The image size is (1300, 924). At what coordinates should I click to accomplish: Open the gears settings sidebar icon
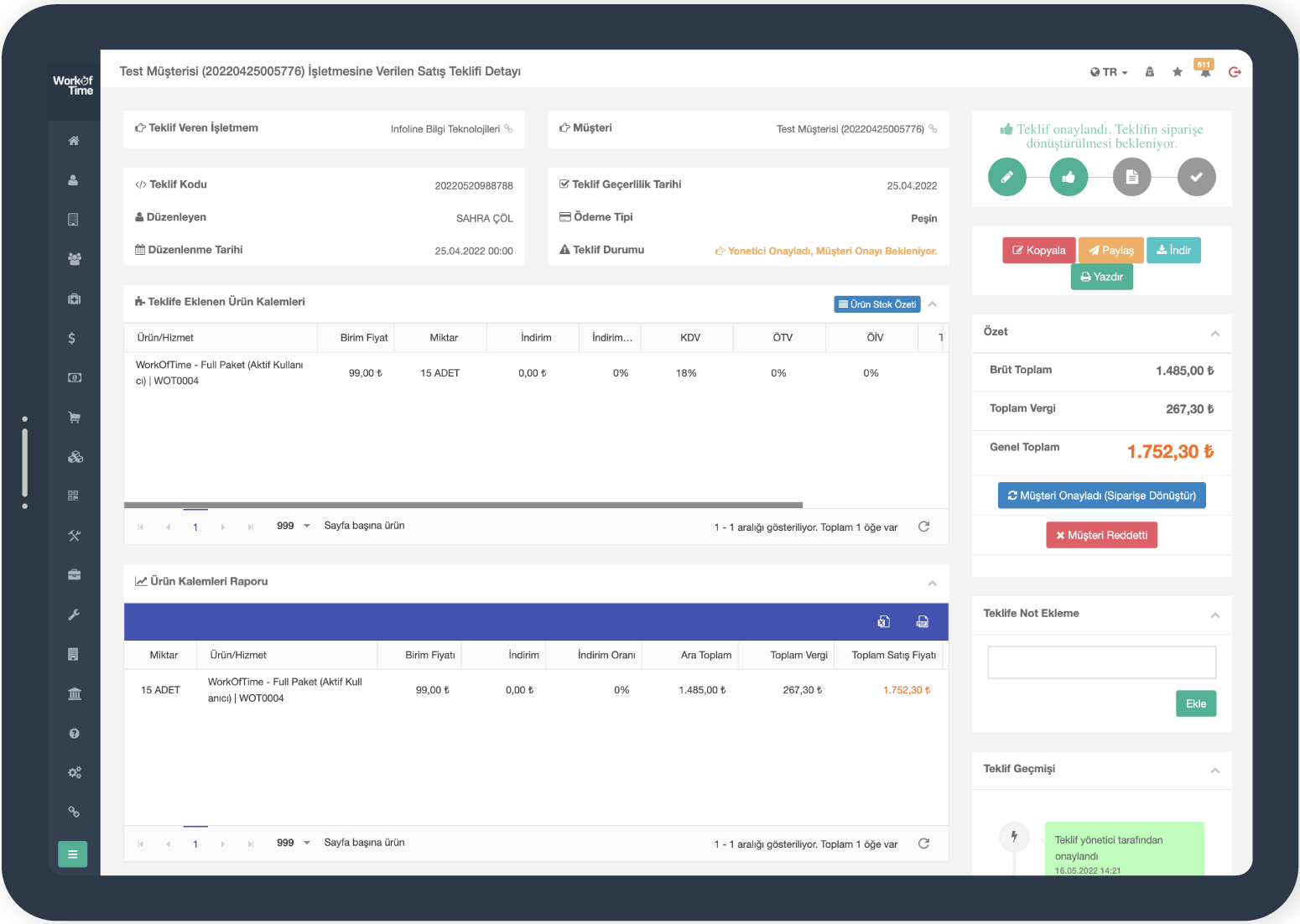point(74,772)
